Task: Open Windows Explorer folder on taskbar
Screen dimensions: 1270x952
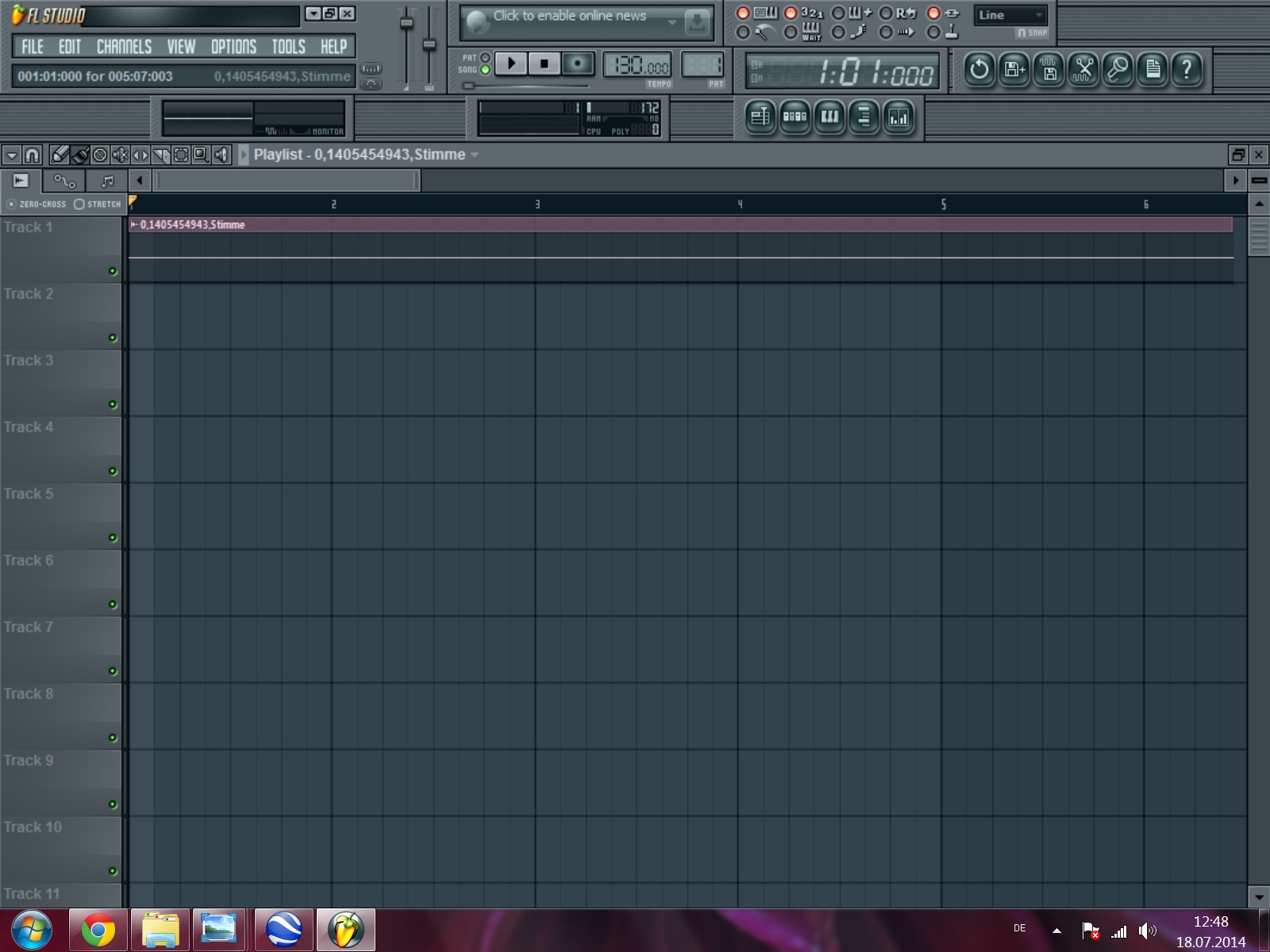Action: pyautogui.click(x=160, y=930)
